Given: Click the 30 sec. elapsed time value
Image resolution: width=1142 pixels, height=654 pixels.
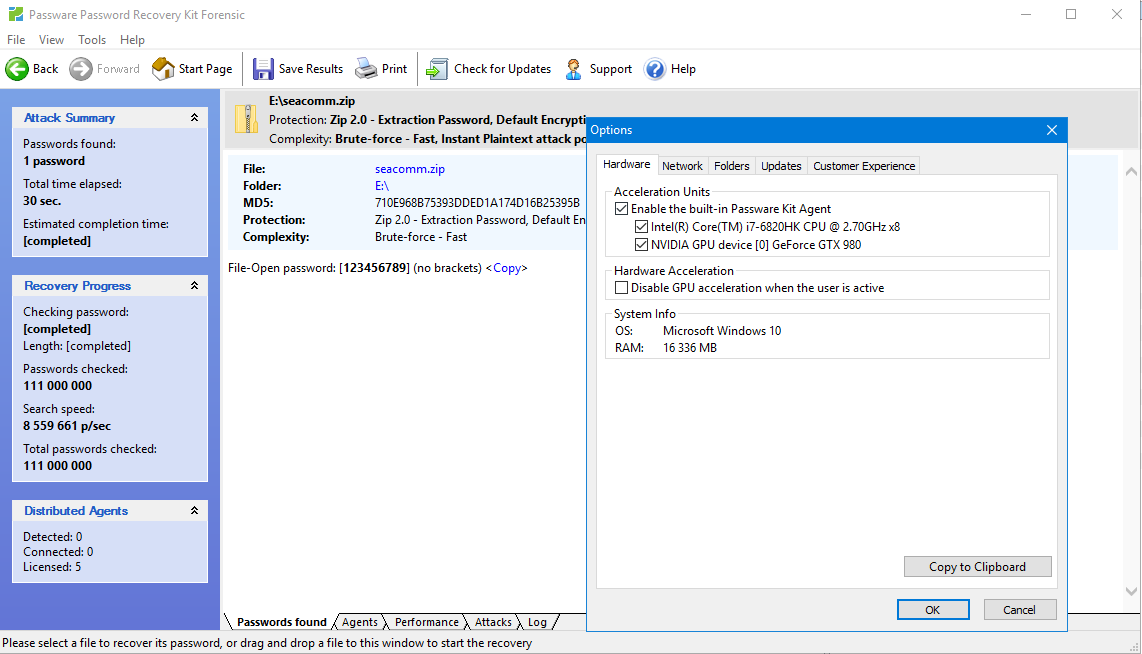Looking at the screenshot, I should [x=42, y=201].
